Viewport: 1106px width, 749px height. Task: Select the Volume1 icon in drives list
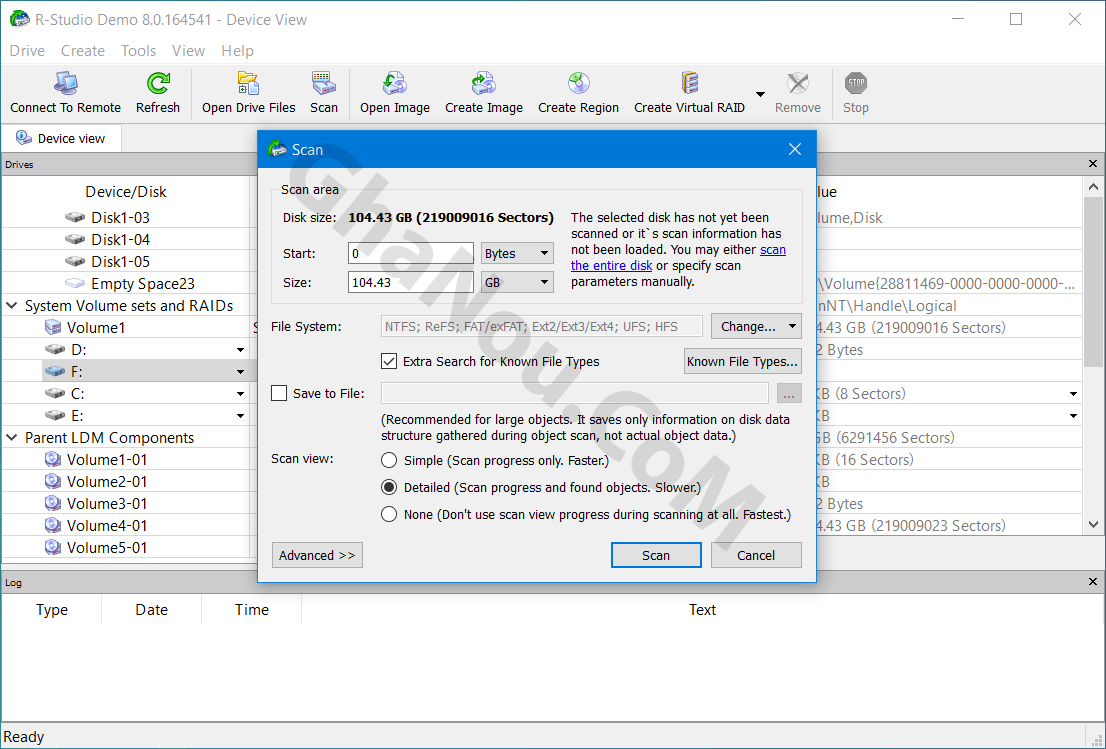tap(53, 327)
